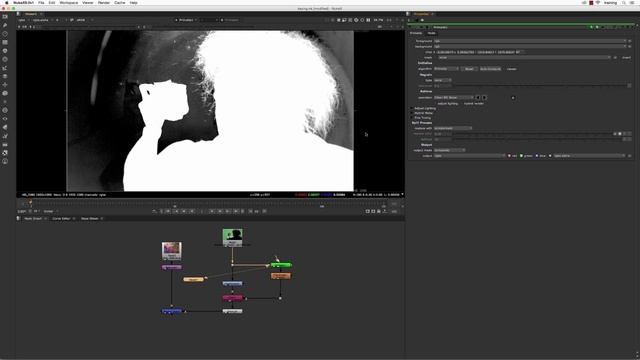Open the Time nodes menu in left toolbar
640x360 pixels.
coord(5,34)
